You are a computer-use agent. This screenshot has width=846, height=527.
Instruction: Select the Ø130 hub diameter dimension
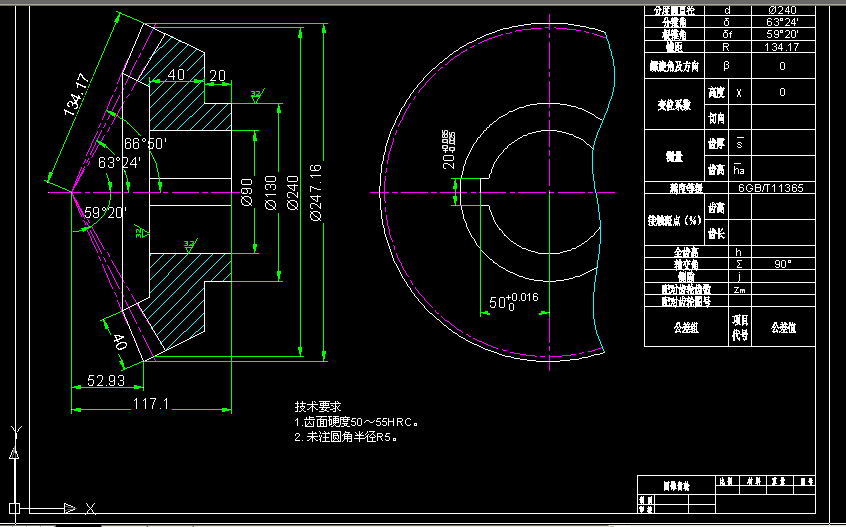[270, 192]
